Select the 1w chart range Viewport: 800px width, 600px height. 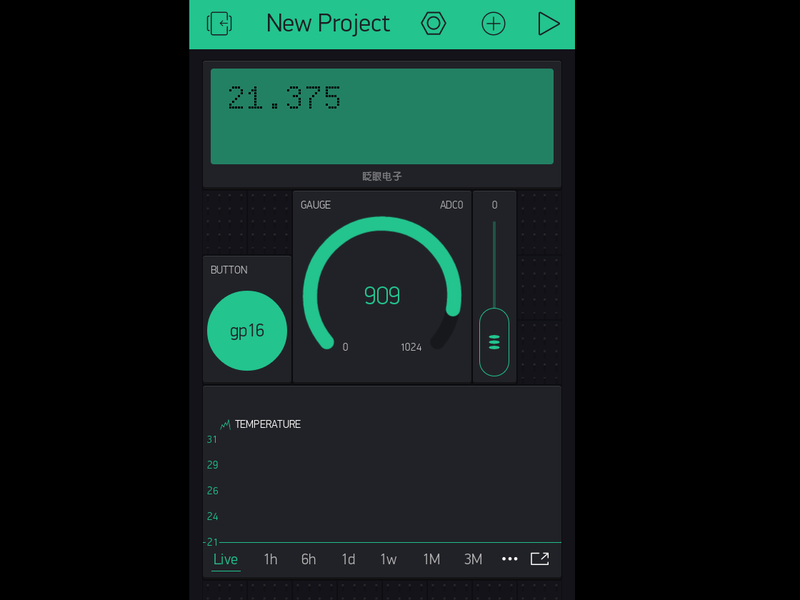point(388,559)
